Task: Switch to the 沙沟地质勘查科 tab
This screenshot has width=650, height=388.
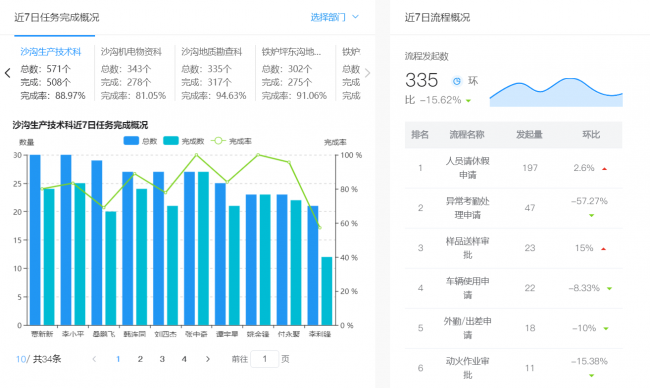Action: click(211, 52)
